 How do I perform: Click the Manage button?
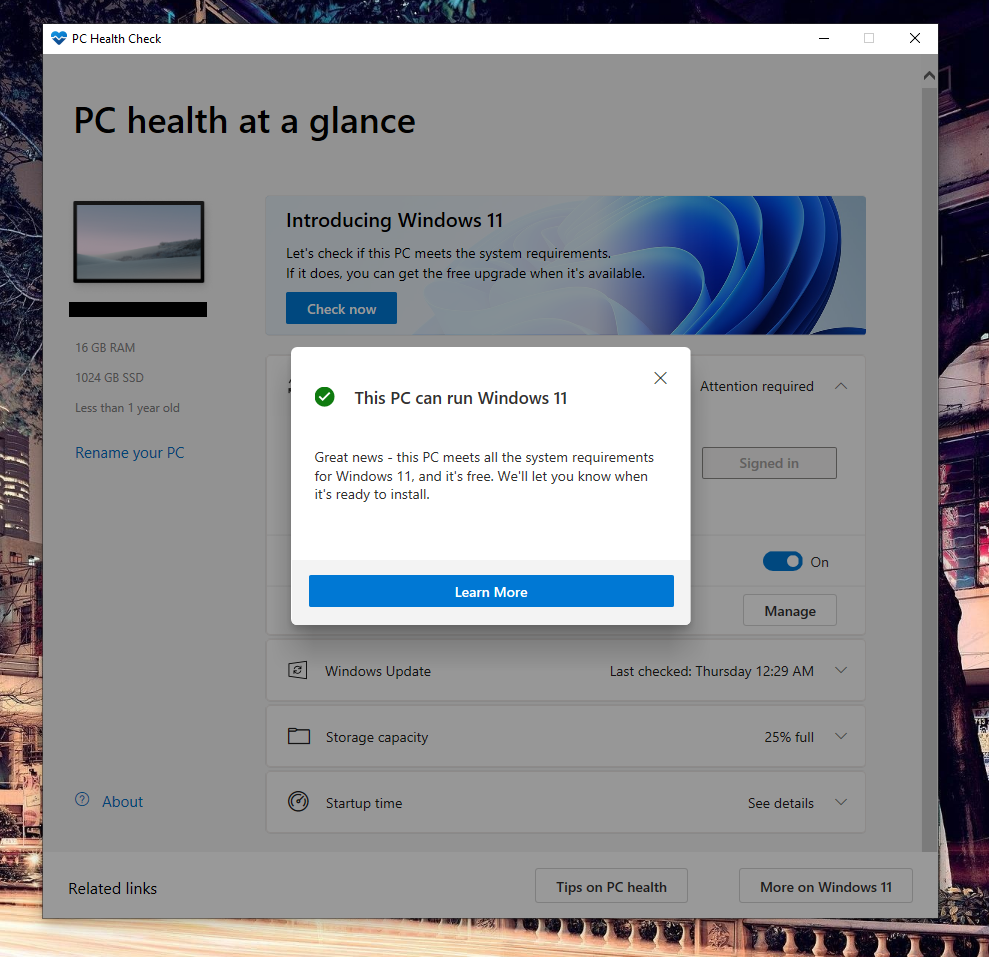(790, 611)
